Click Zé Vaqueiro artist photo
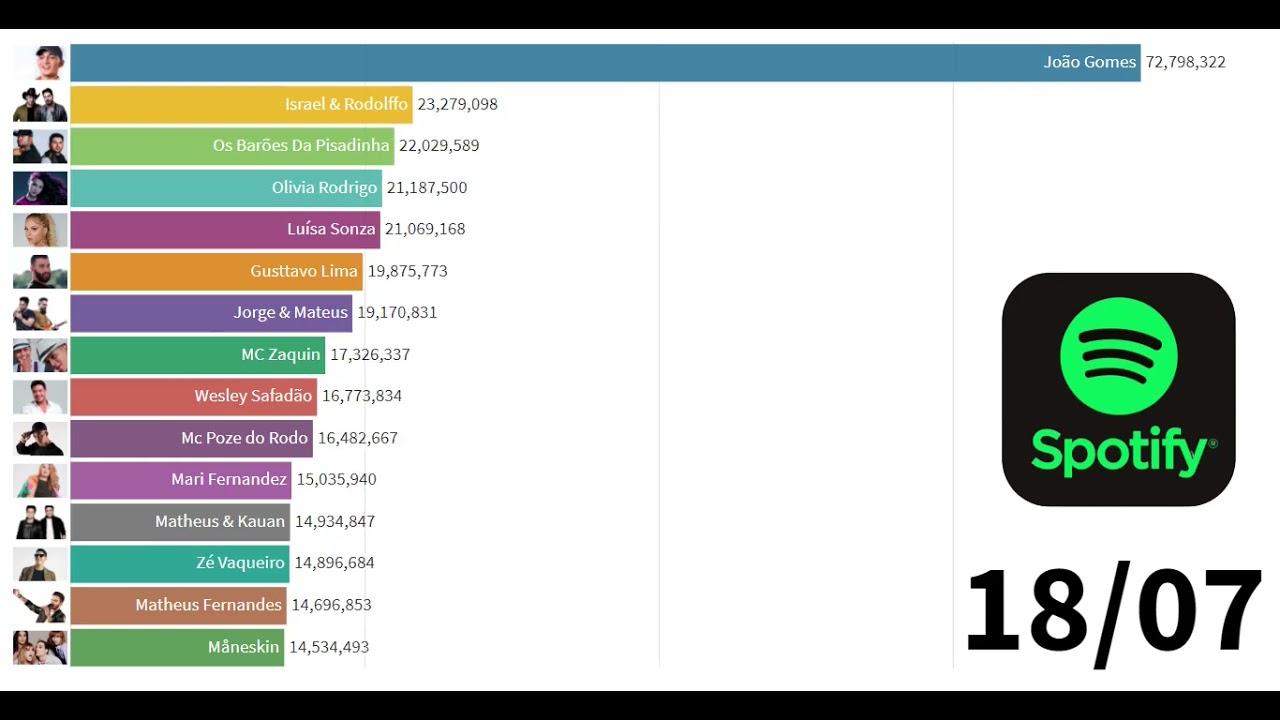The width and height of the screenshot is (1280, 720). tap(40, 563)
